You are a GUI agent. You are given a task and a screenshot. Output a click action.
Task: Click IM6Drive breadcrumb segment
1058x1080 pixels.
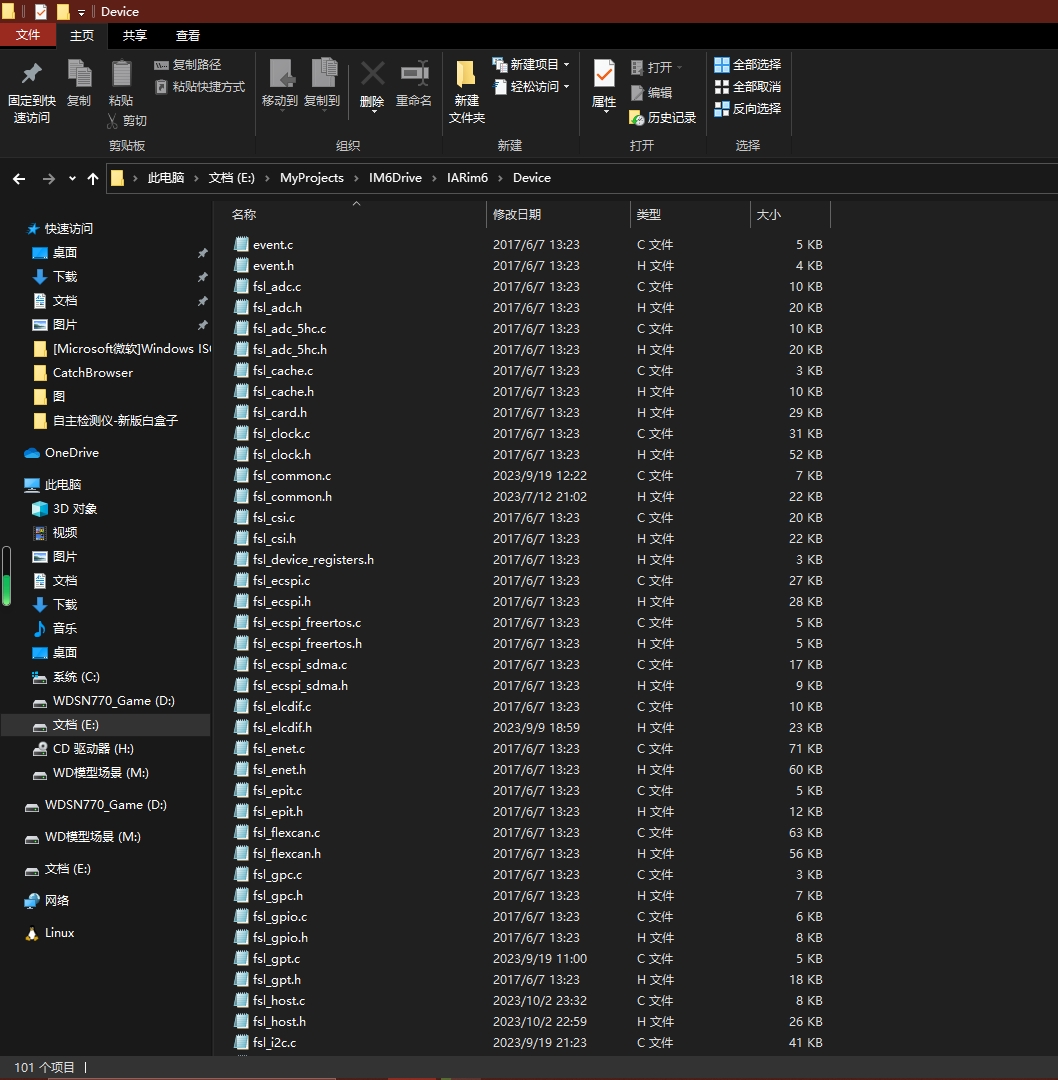[395, 178]
